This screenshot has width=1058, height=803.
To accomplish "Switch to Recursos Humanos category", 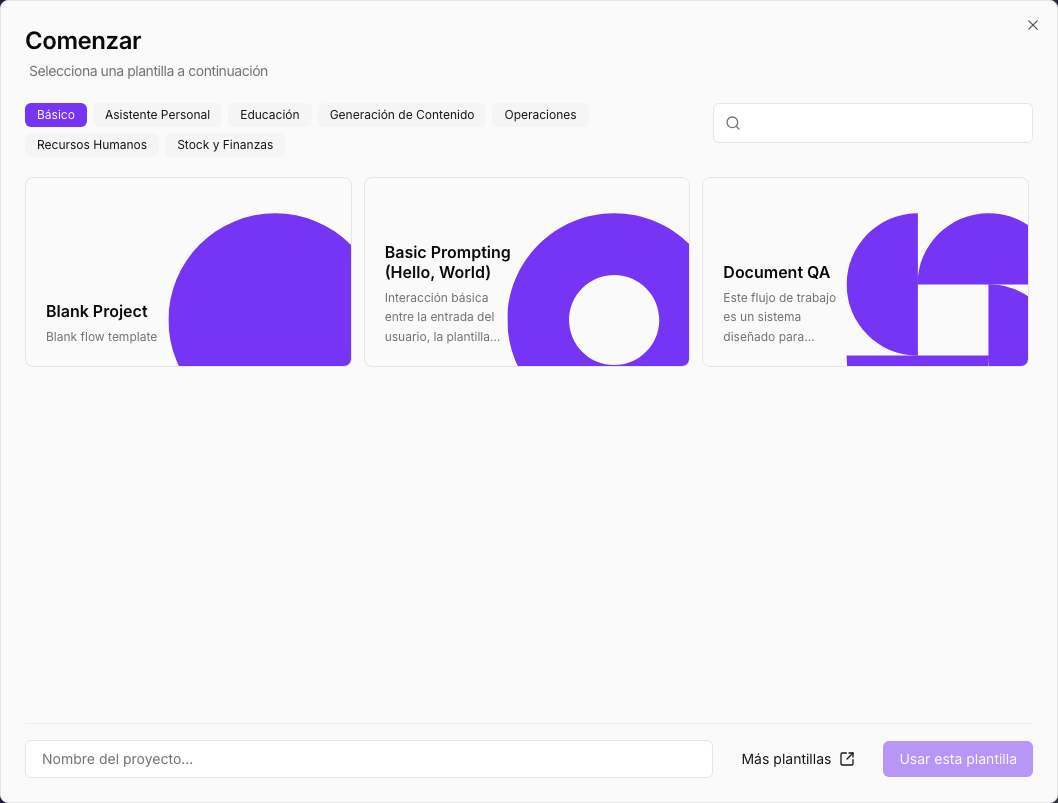I will click(92, 145).
